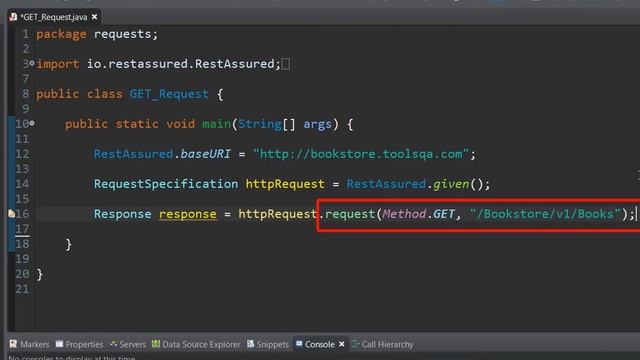This screenshot has height=360, width=640.
Task: Click 'package' keyword on line 1
Action: [61, 34]
